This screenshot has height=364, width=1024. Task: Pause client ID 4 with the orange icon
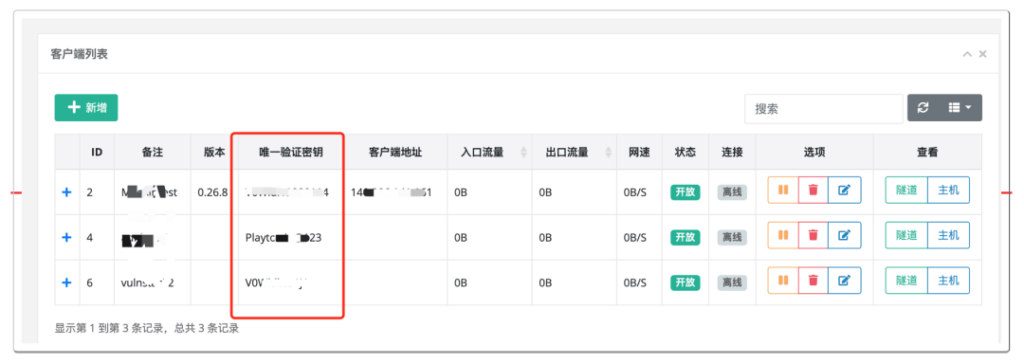[783, 235]
